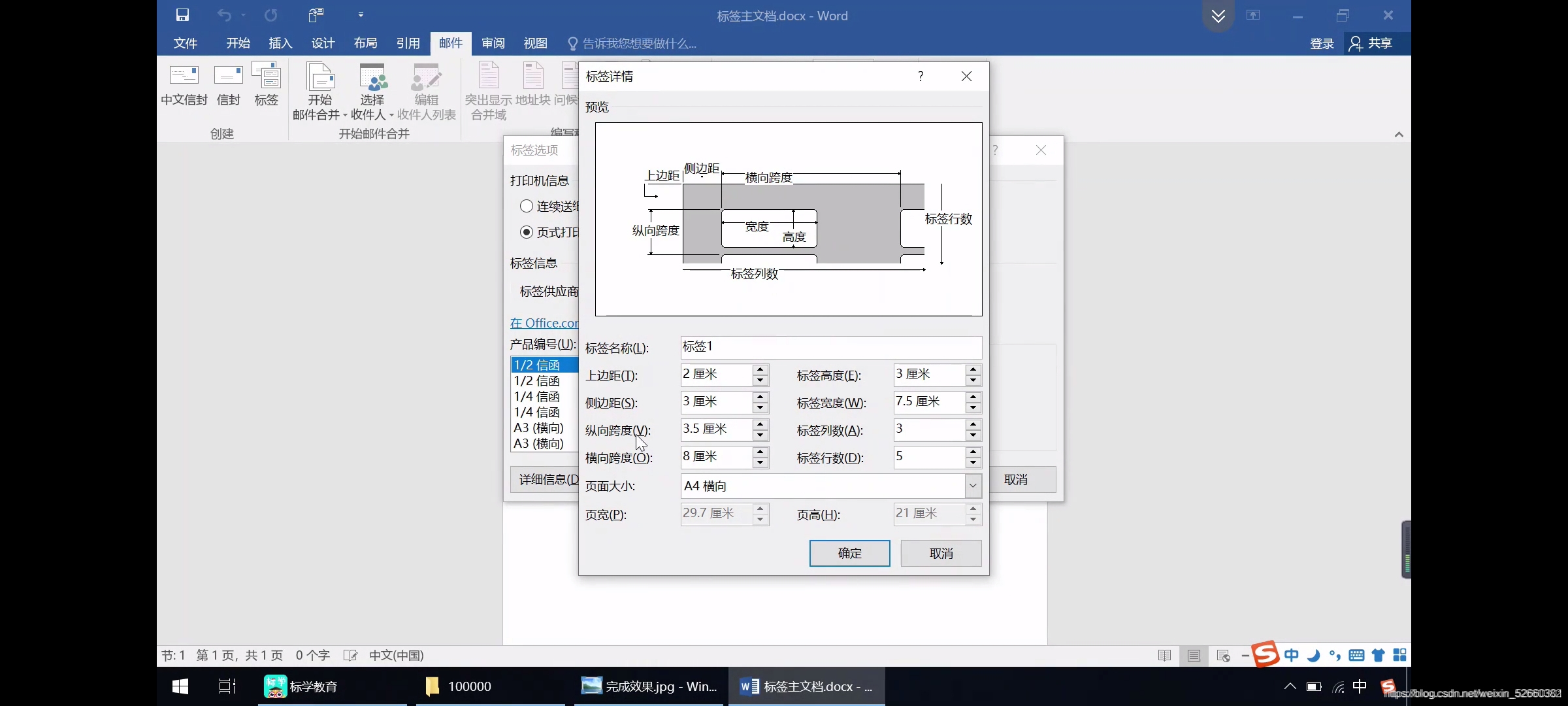
Task: Click the label name input field
Action: click(830, 346)
